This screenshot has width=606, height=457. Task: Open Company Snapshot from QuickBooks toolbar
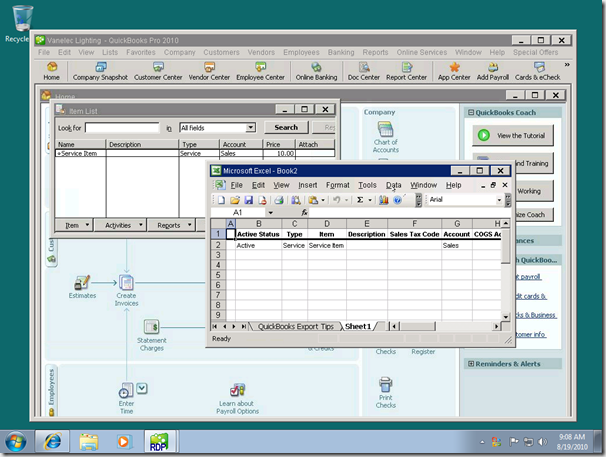coord(100,71)
